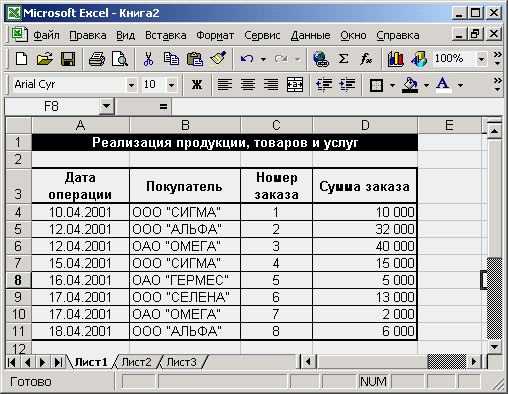Open the Arial Cyr font name dropdown
Screen dimensions: 508x394
(x=131, y=85)
